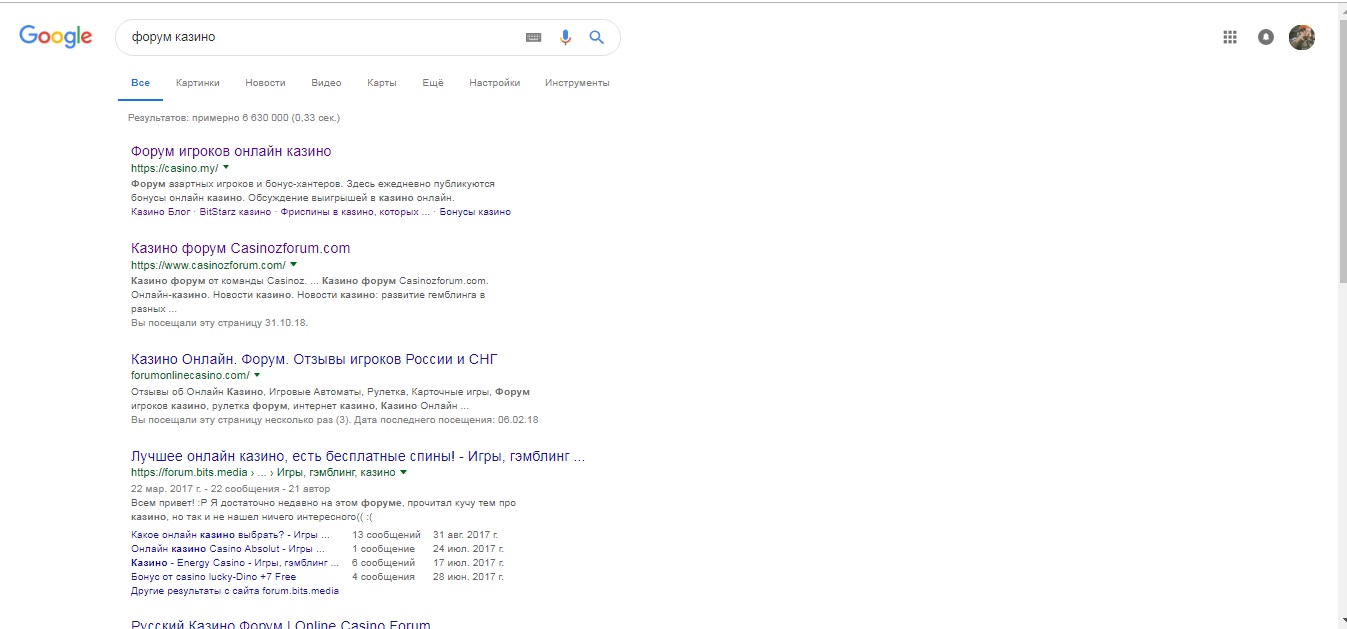Expand arrow next to forumonlinecasino.com URL

[257, 375]
